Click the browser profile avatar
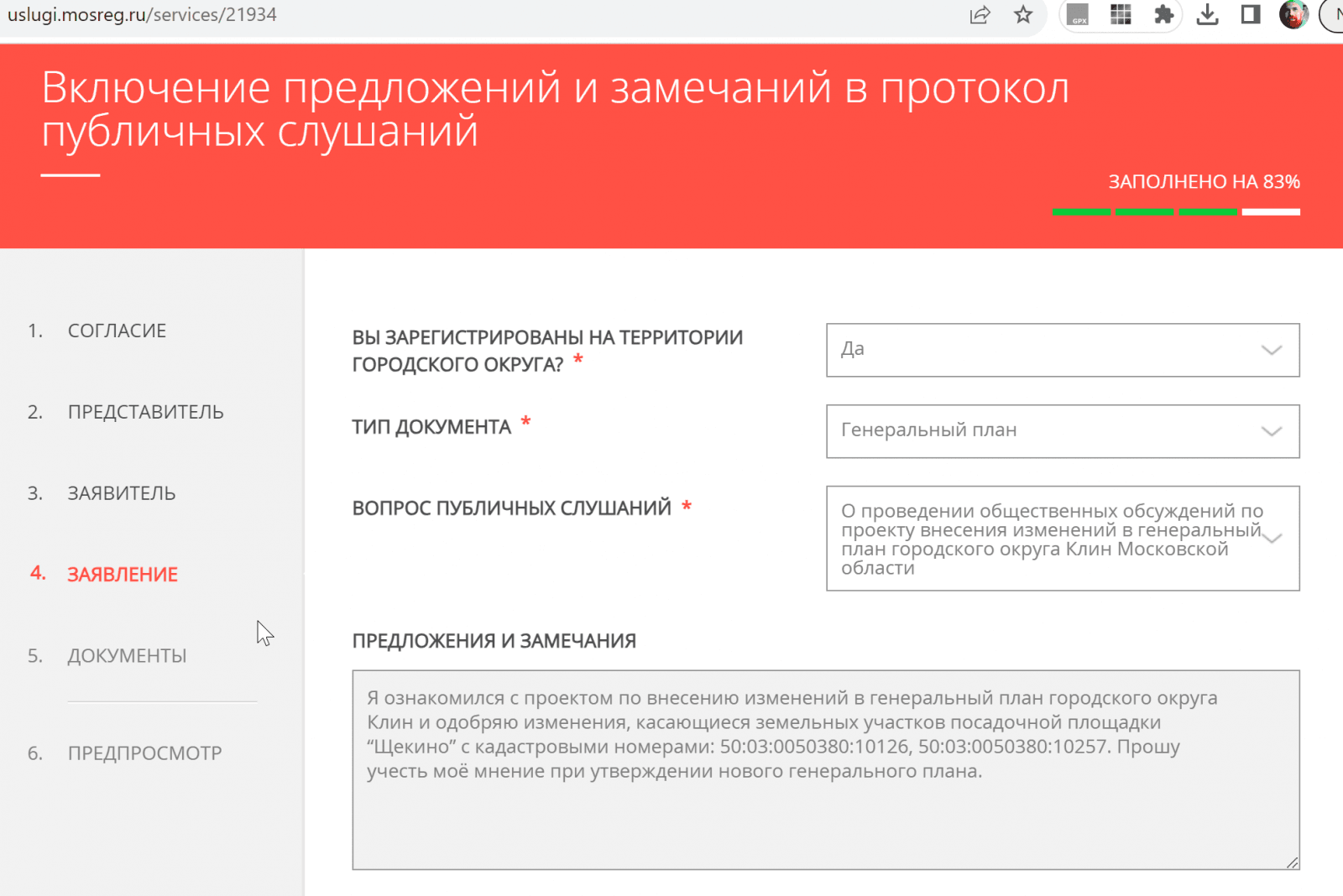The height and width of the screenshot is (896, 1343). click(1293, 14)
